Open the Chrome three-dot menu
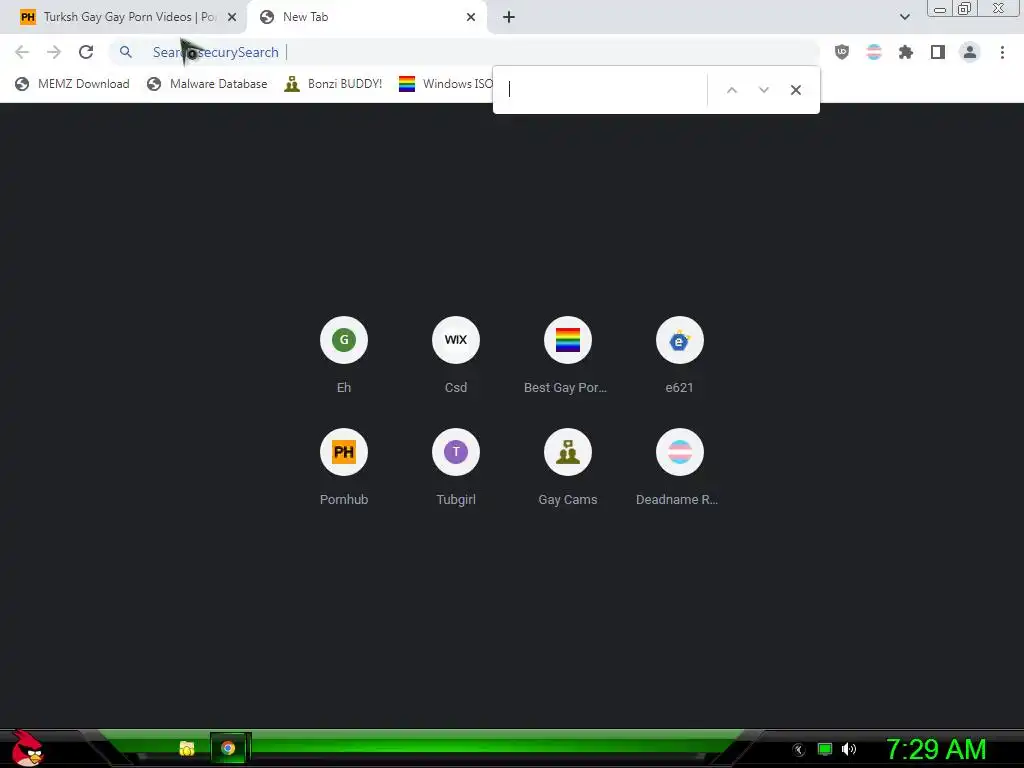 pyautogui.click(x=1002, y=52)
